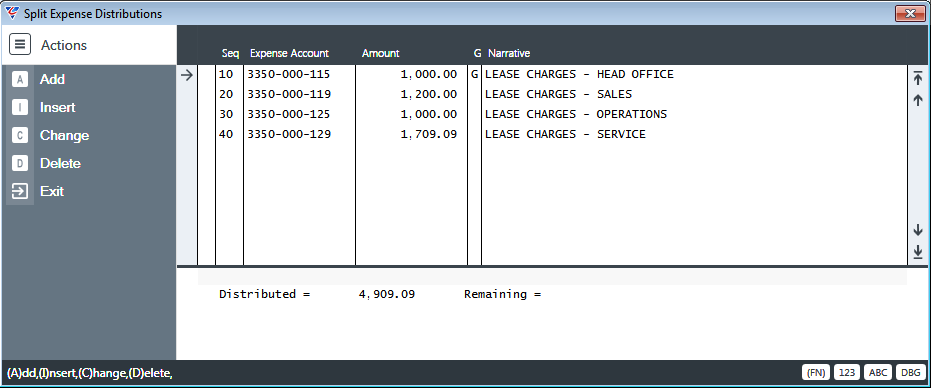The height and width of the screenshot is (388, 932).
Task: Click the row pointer arrow at sequence 10
Action: point(187,75)
